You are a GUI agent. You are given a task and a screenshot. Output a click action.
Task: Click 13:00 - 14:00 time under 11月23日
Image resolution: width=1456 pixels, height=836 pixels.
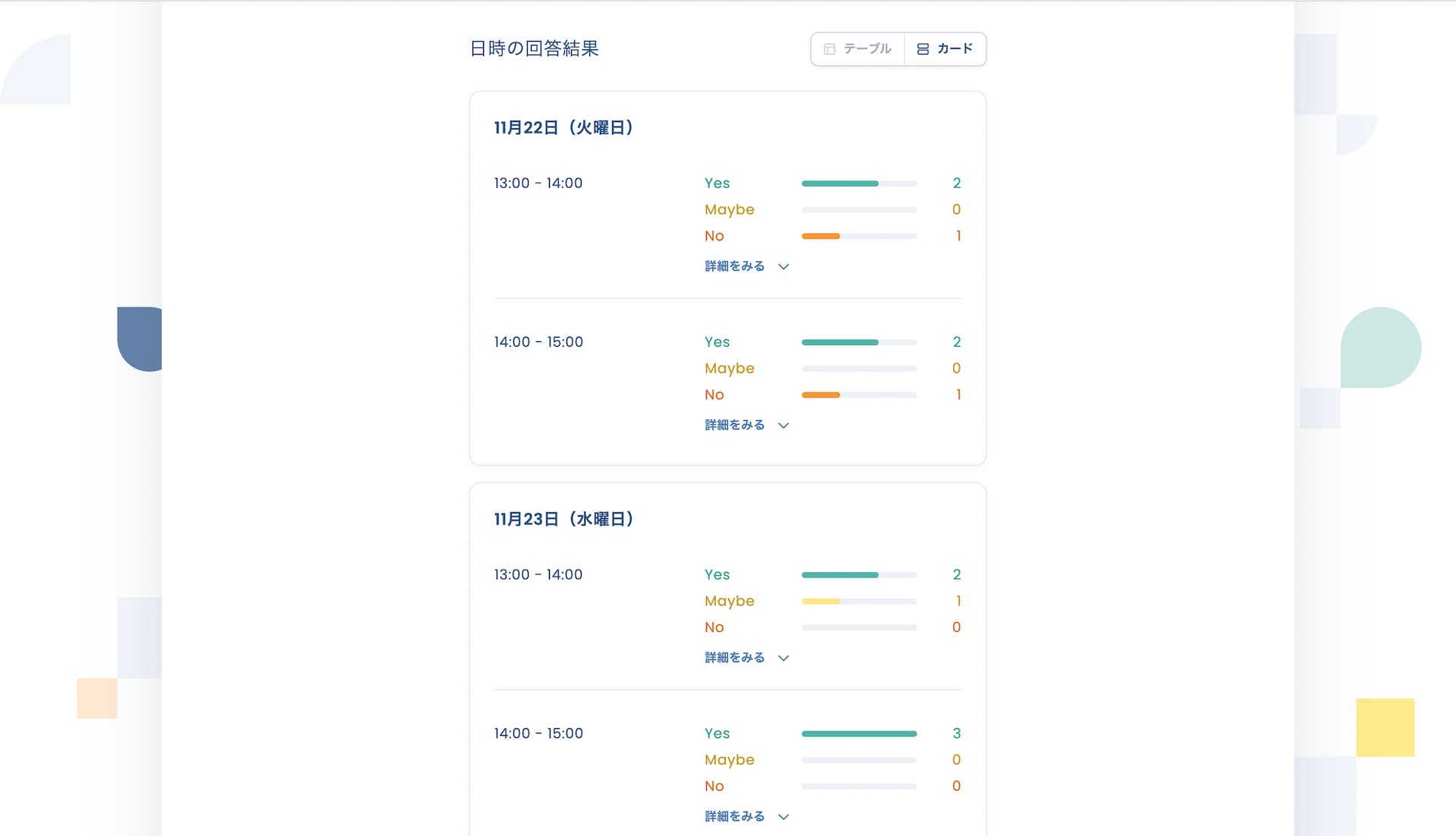538,574
